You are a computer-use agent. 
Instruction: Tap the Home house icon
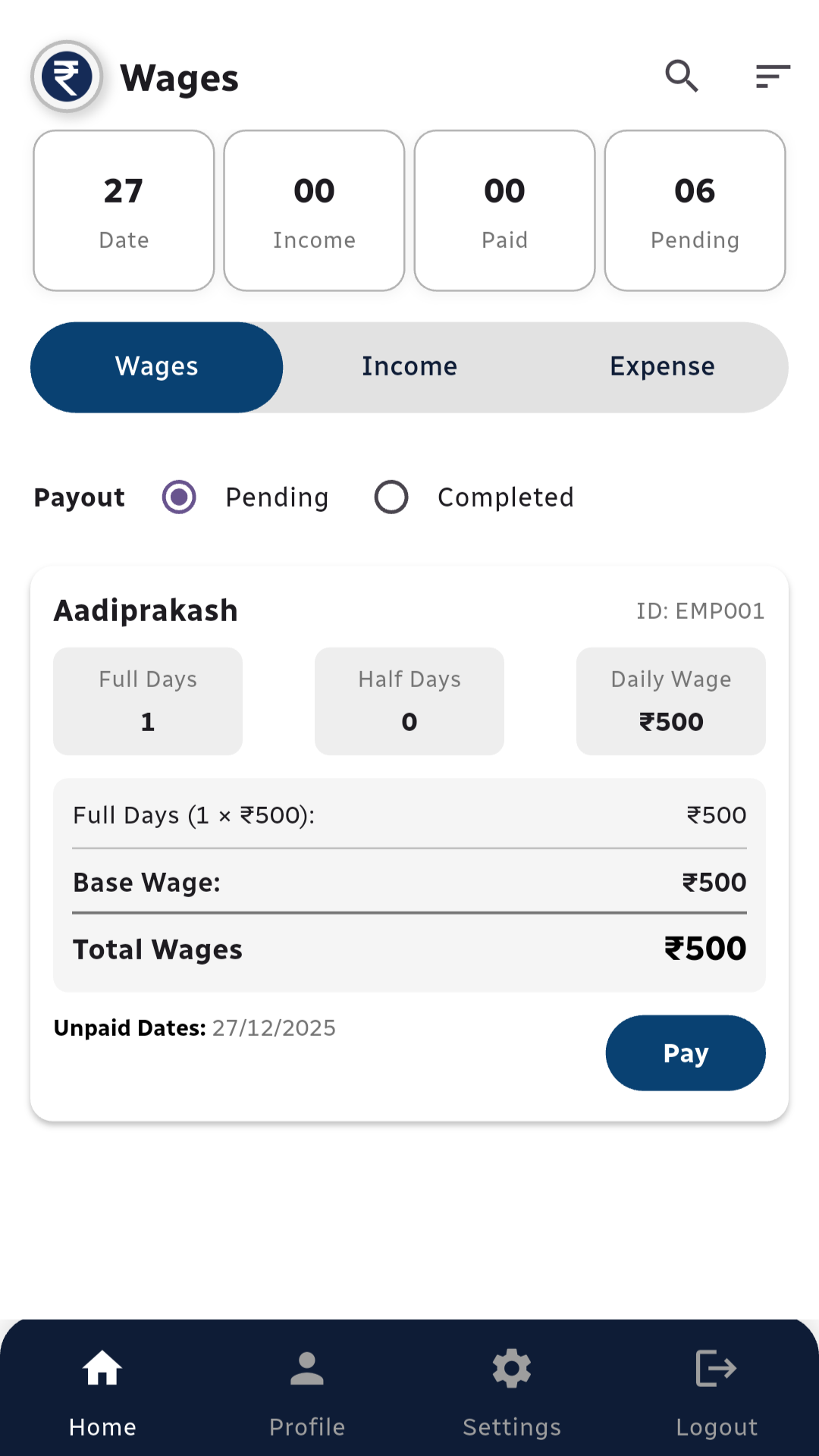[102, 1370]
